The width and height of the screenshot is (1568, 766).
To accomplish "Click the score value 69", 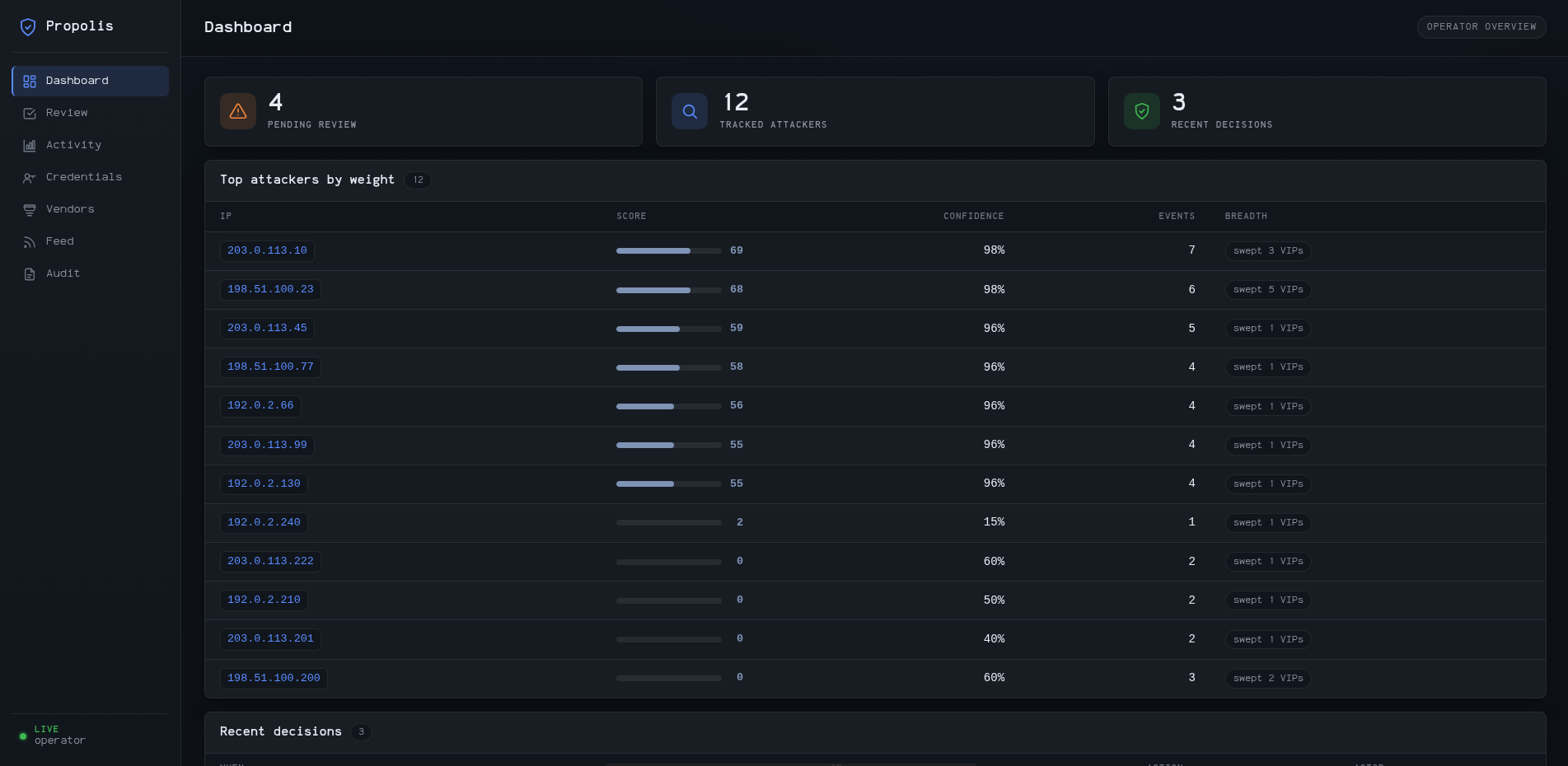I will coord(737,250).
